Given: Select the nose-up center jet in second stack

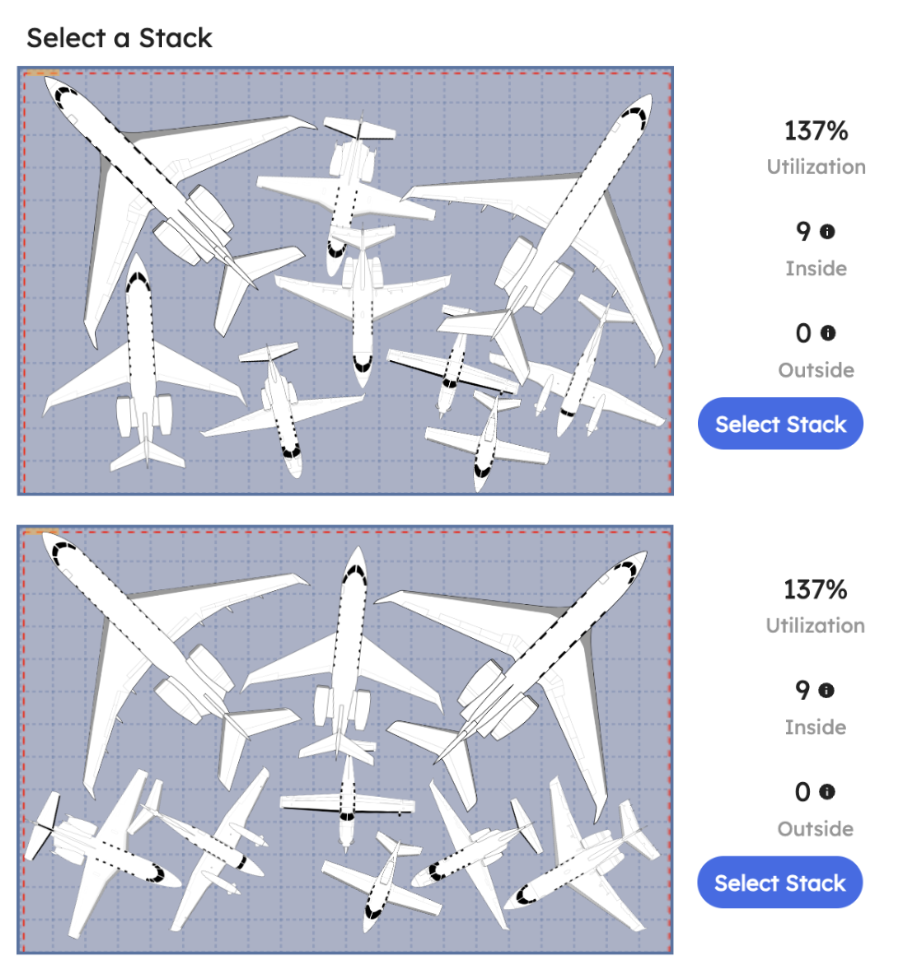Looking at the screenshot, I should pyautogui.click(x=344, y=651).
